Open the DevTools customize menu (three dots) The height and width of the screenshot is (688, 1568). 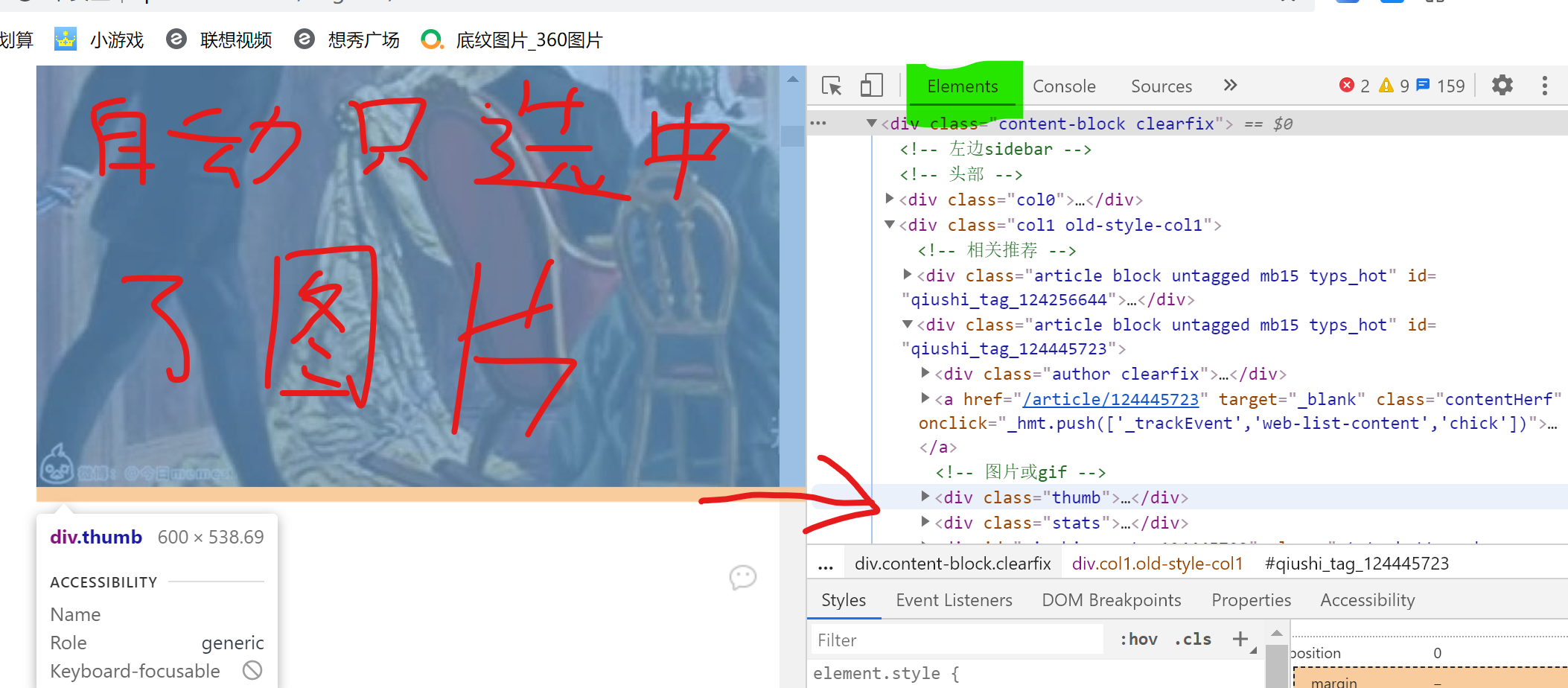1544,86
